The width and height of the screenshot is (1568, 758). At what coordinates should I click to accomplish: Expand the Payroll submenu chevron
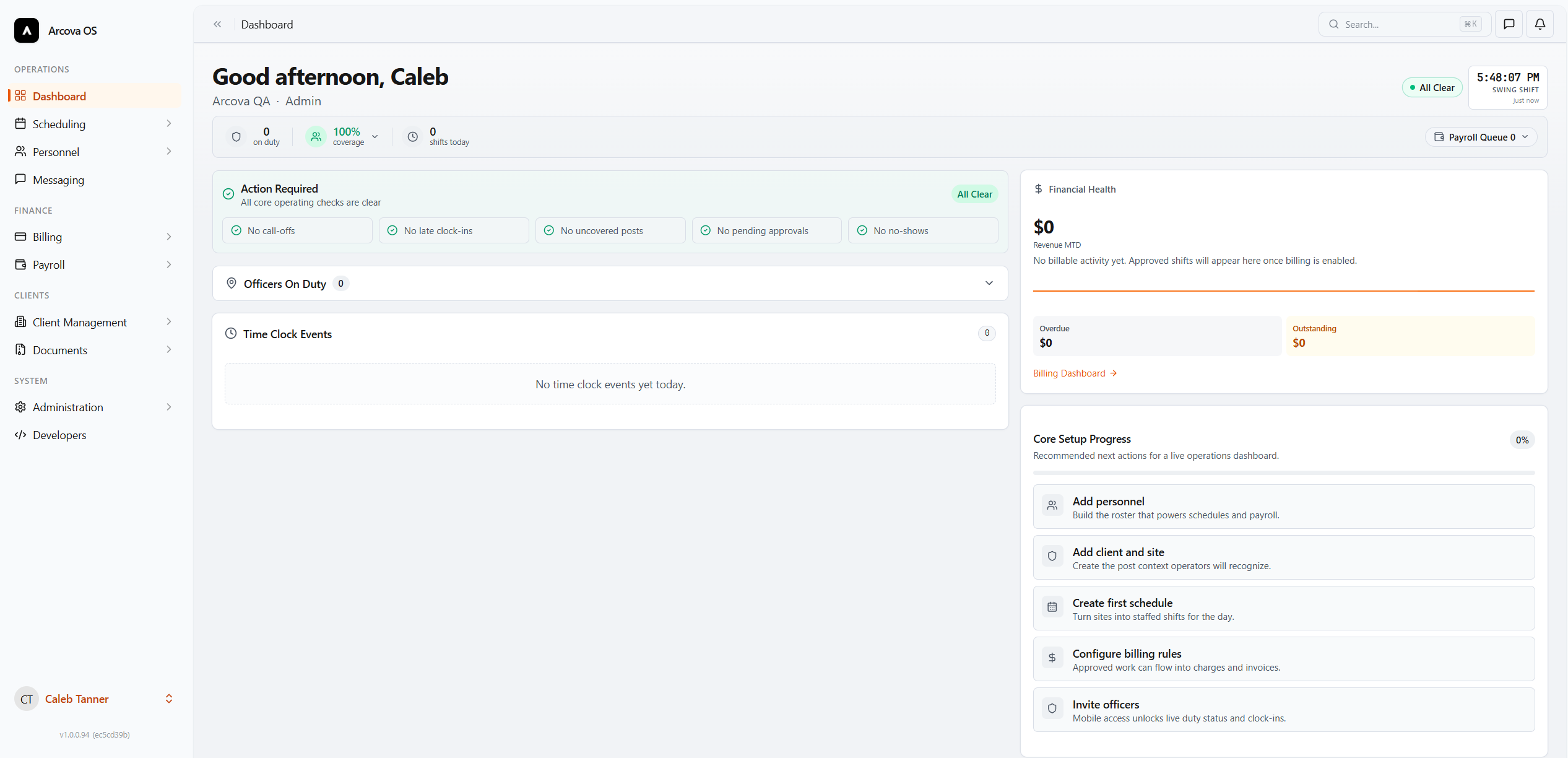[169, 264]
